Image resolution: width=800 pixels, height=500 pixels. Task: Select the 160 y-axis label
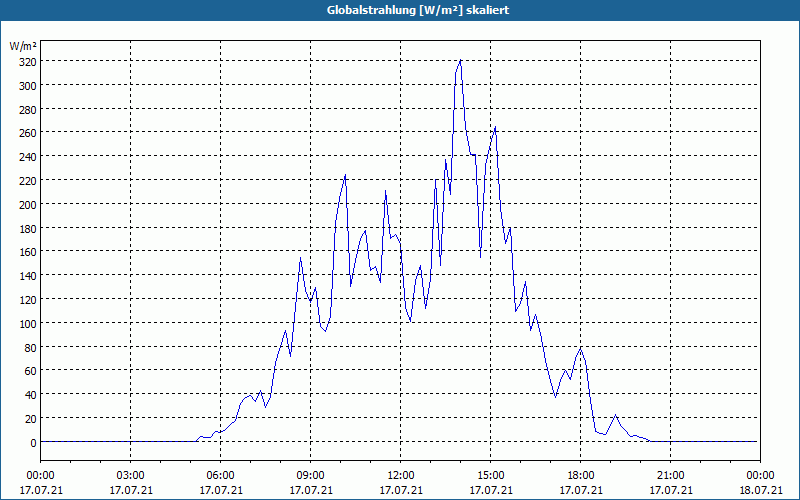[x=28, y=252]
